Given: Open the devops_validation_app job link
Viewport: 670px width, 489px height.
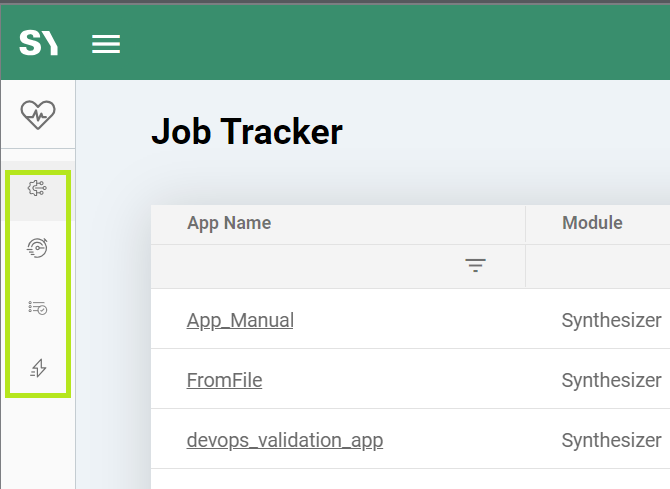Looking at the screenshot, I should 284,440.
